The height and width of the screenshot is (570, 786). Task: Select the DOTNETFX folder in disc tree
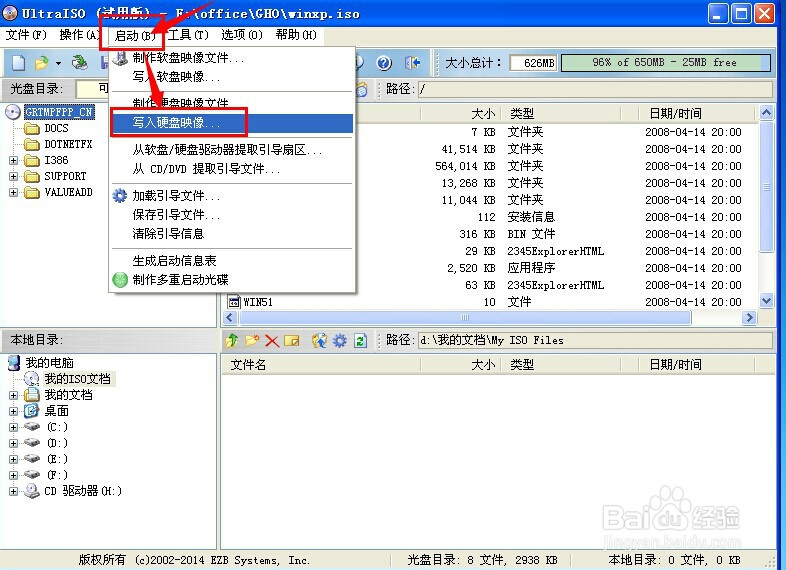(68, 144)
